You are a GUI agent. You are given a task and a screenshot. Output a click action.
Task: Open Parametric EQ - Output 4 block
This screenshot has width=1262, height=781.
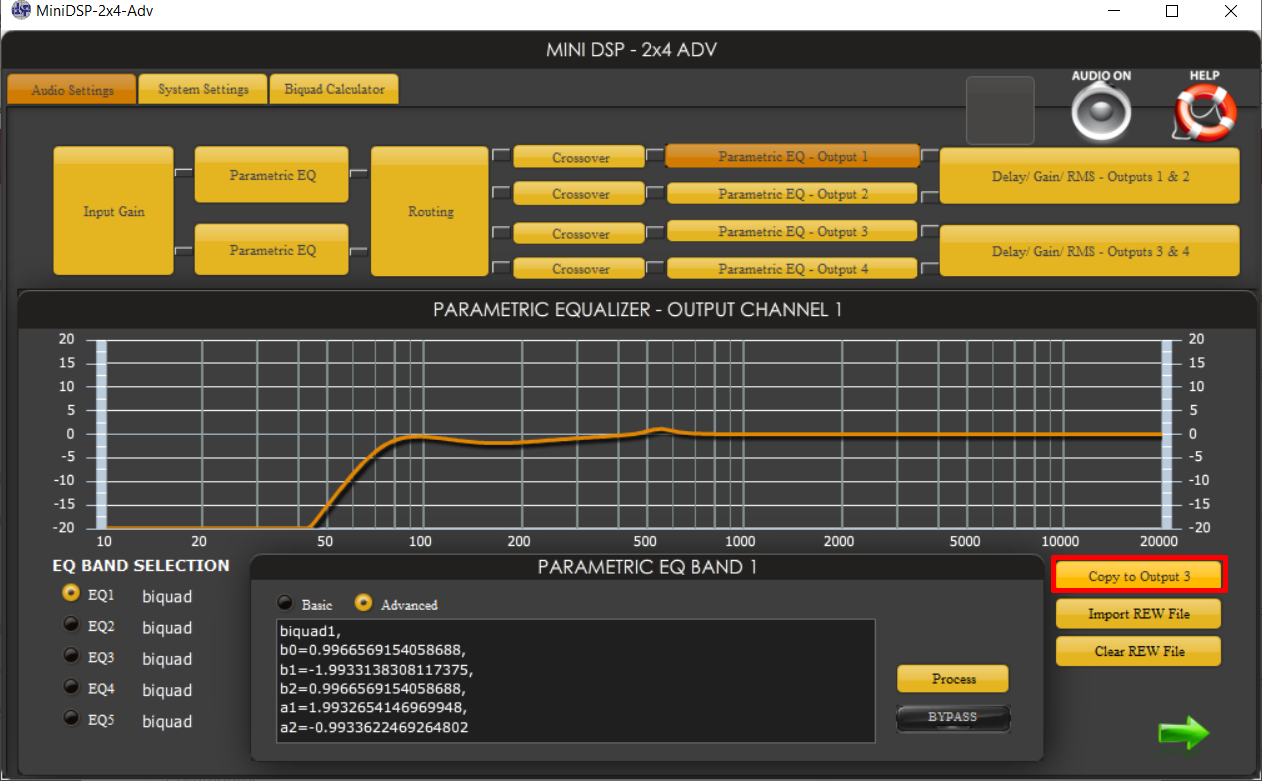[793, 268]
